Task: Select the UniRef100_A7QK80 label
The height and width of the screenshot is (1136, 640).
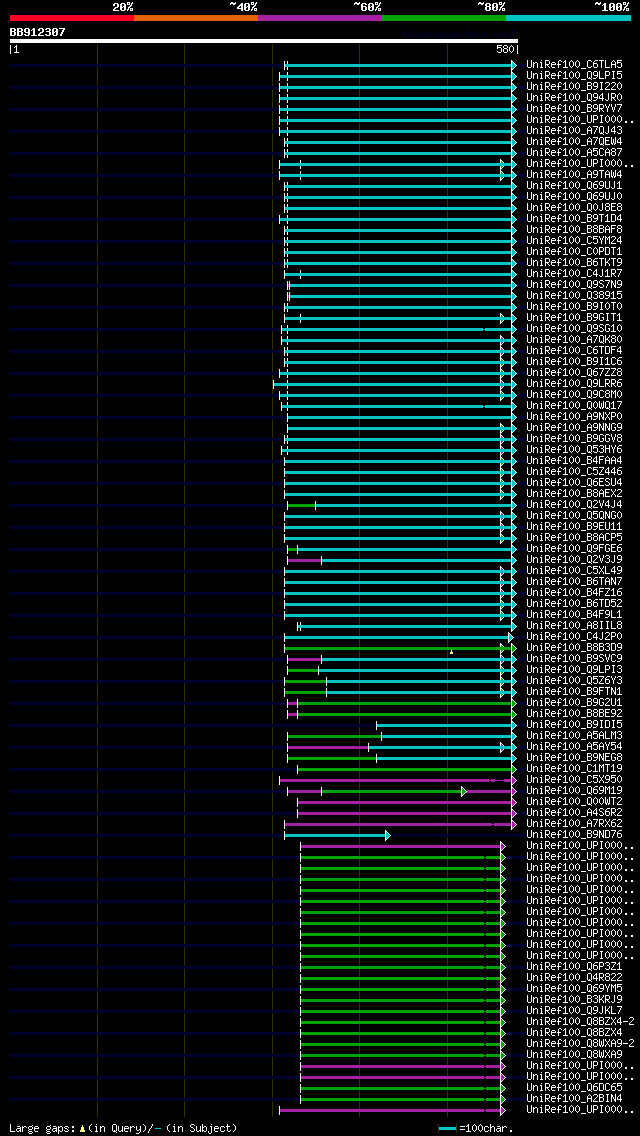Action: point(574,340)
